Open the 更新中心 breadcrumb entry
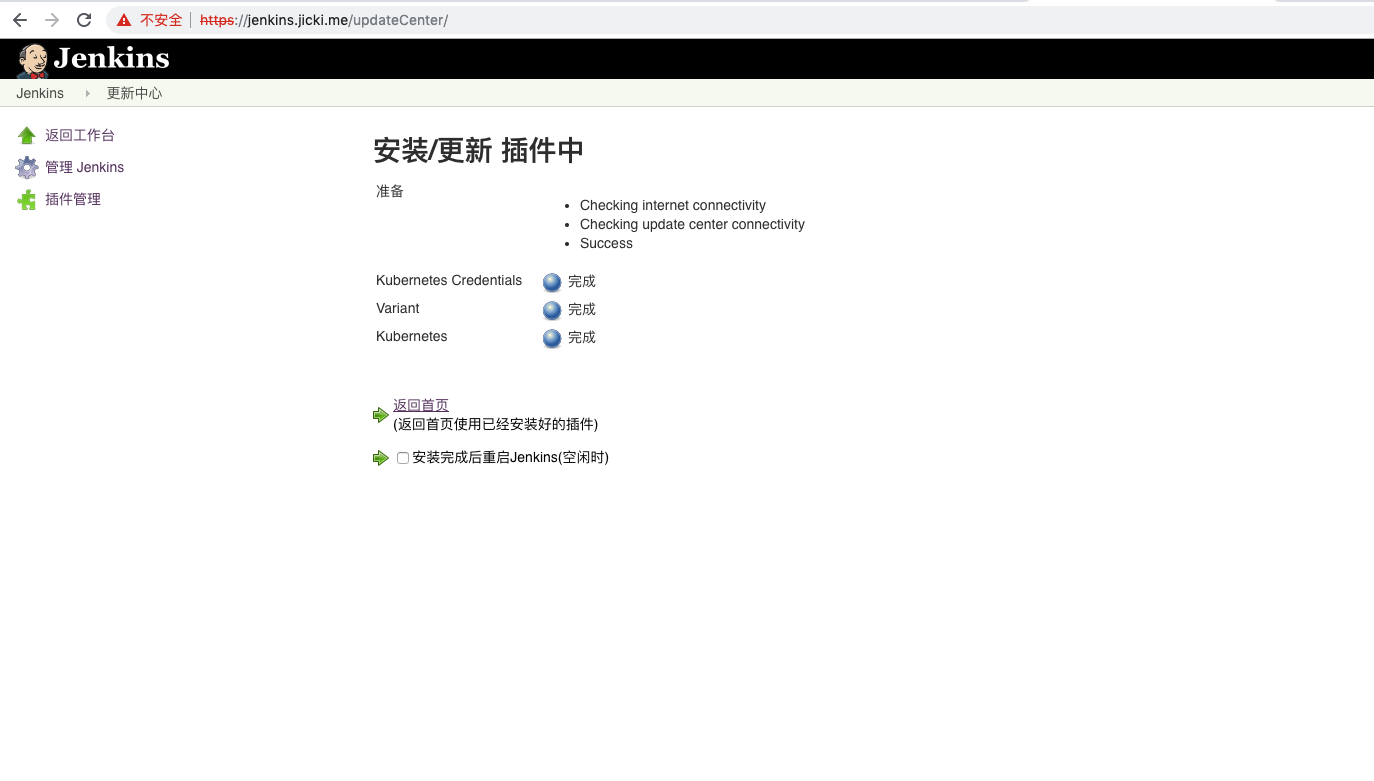1374x781 pixels. coord(134,92)
